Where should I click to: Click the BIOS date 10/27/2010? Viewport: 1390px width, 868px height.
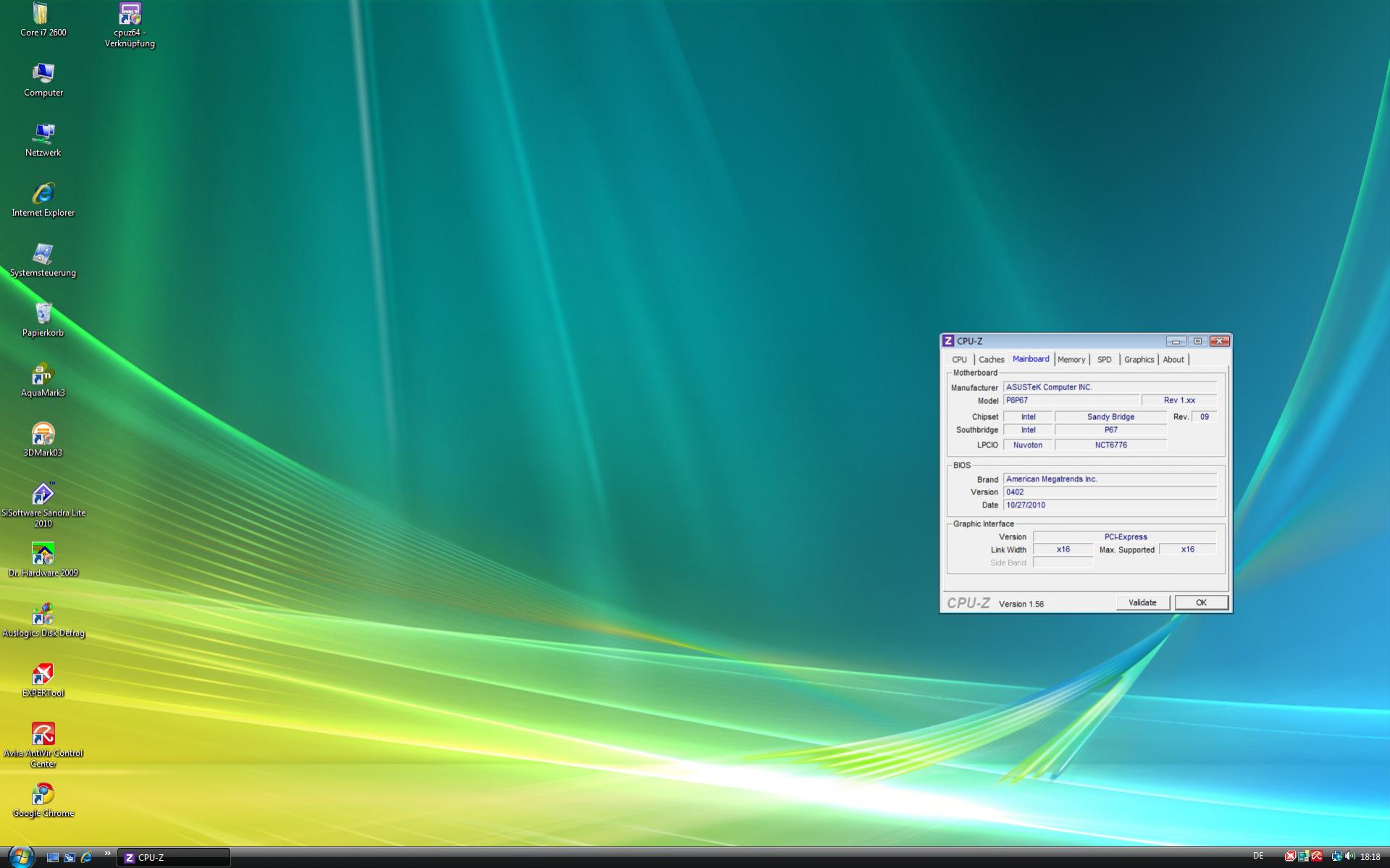click(1110, 505)
